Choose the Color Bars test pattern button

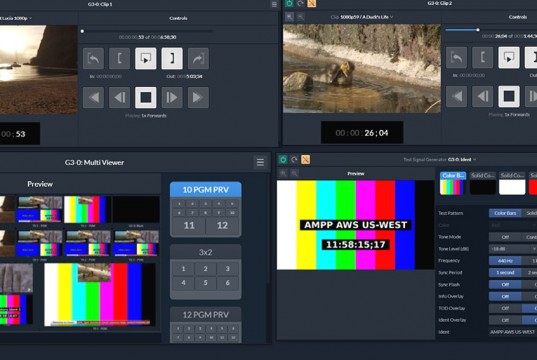[505, 213]
